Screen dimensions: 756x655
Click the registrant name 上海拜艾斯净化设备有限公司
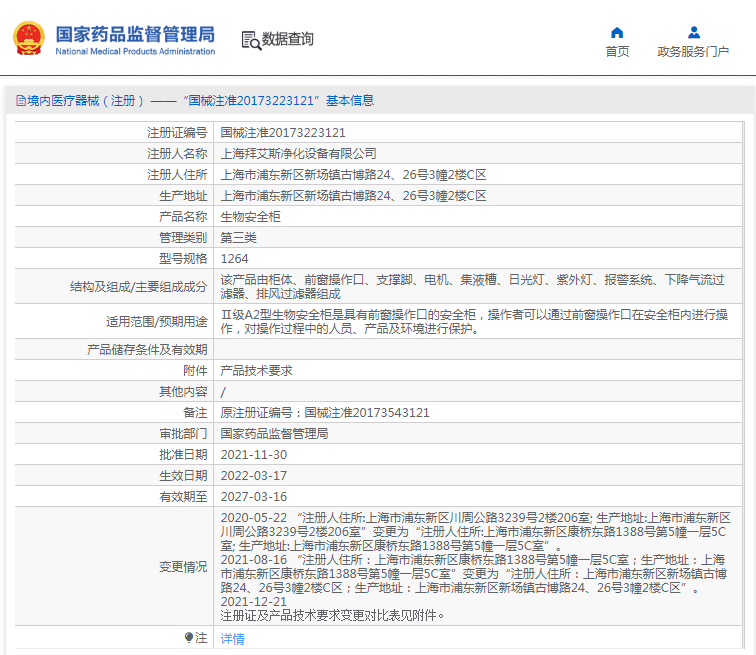point(298,154)
